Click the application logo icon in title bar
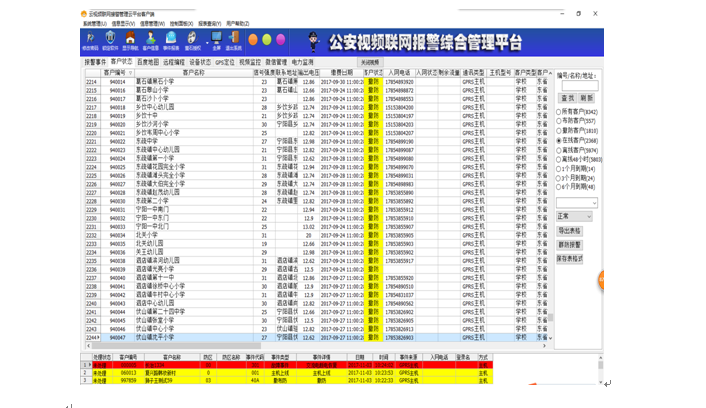 (x=84, y=14)
